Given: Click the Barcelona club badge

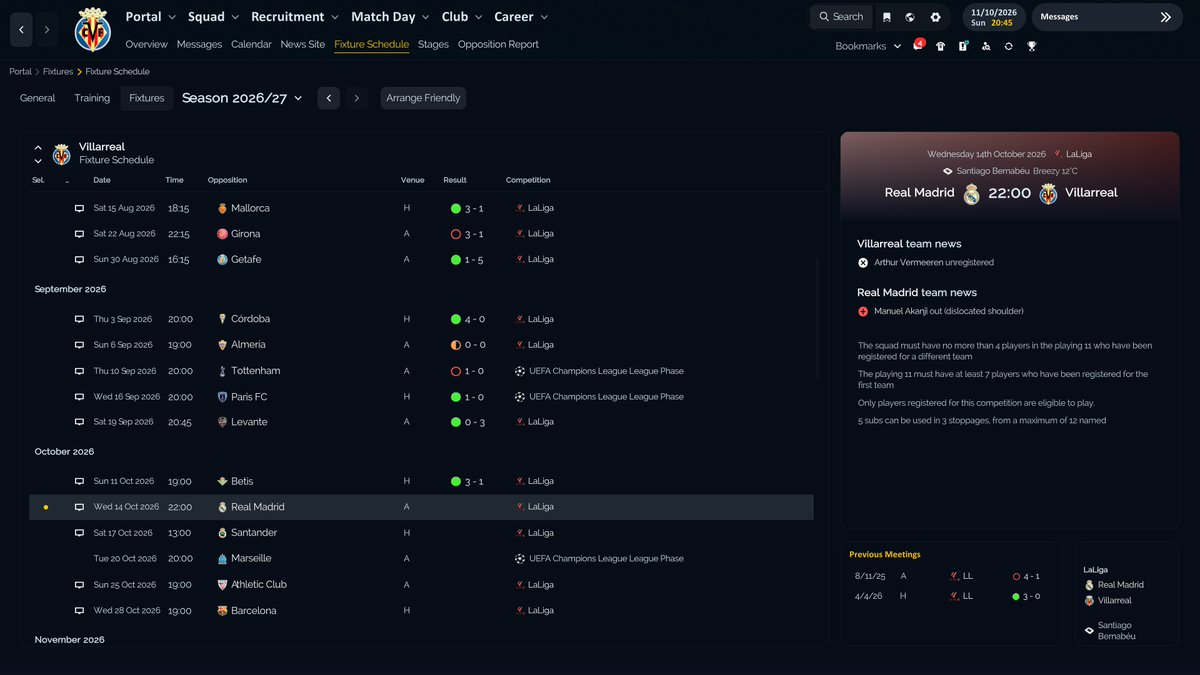Looking at the screenshot, I should [222, 611].
